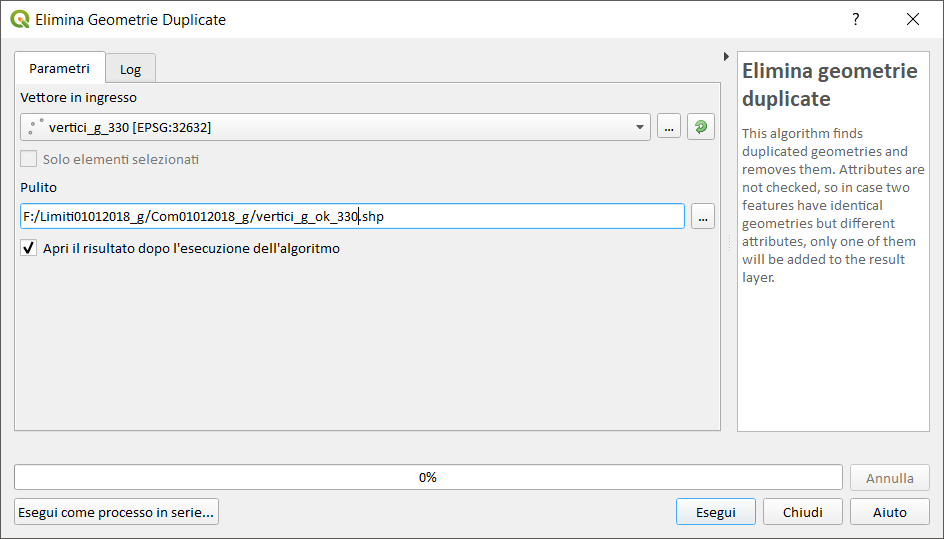The height and width of the screenshot is (539, 944).
Task: Open input layer browse ellipsis button
Action: pyautogui.click(x=669, y=127)
